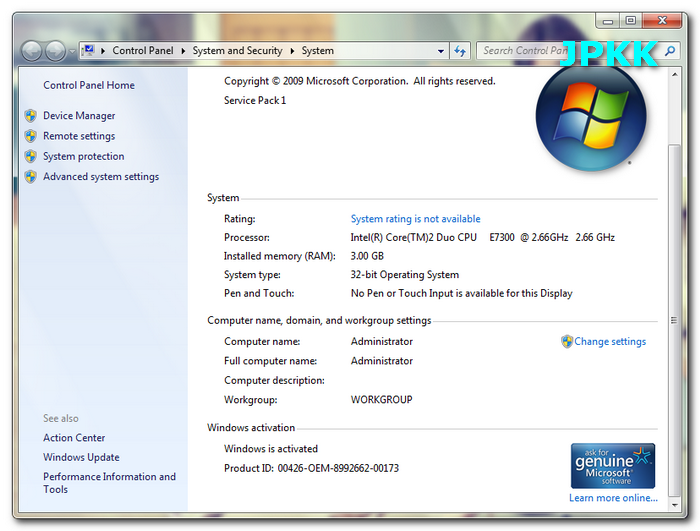
Task: Open Action Center link
Action: coord(74,438)
